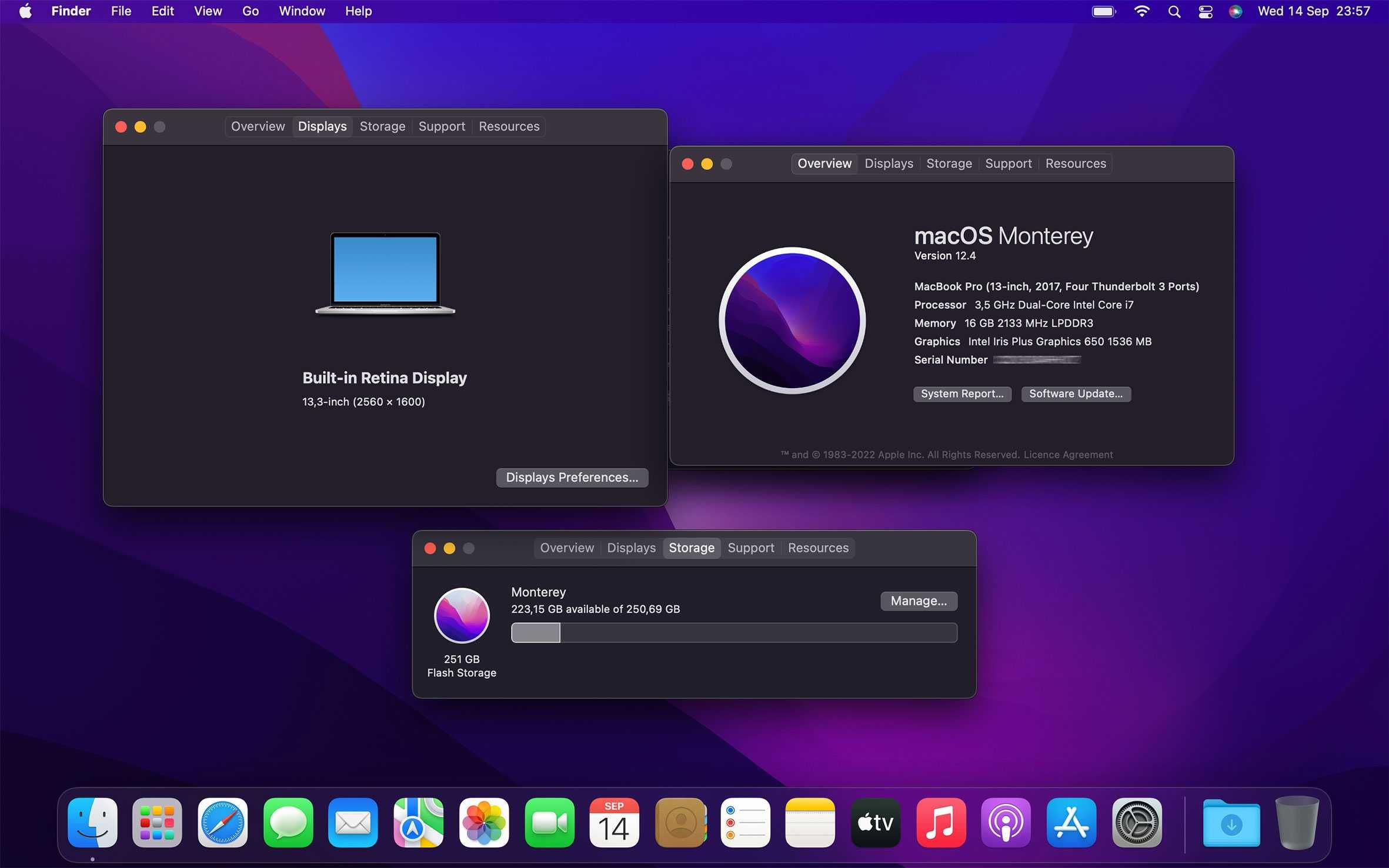Image resolution: width=1389 pixels, height=868 pixels.
Task: Open the Edit menu
Action: coord(162,11)
